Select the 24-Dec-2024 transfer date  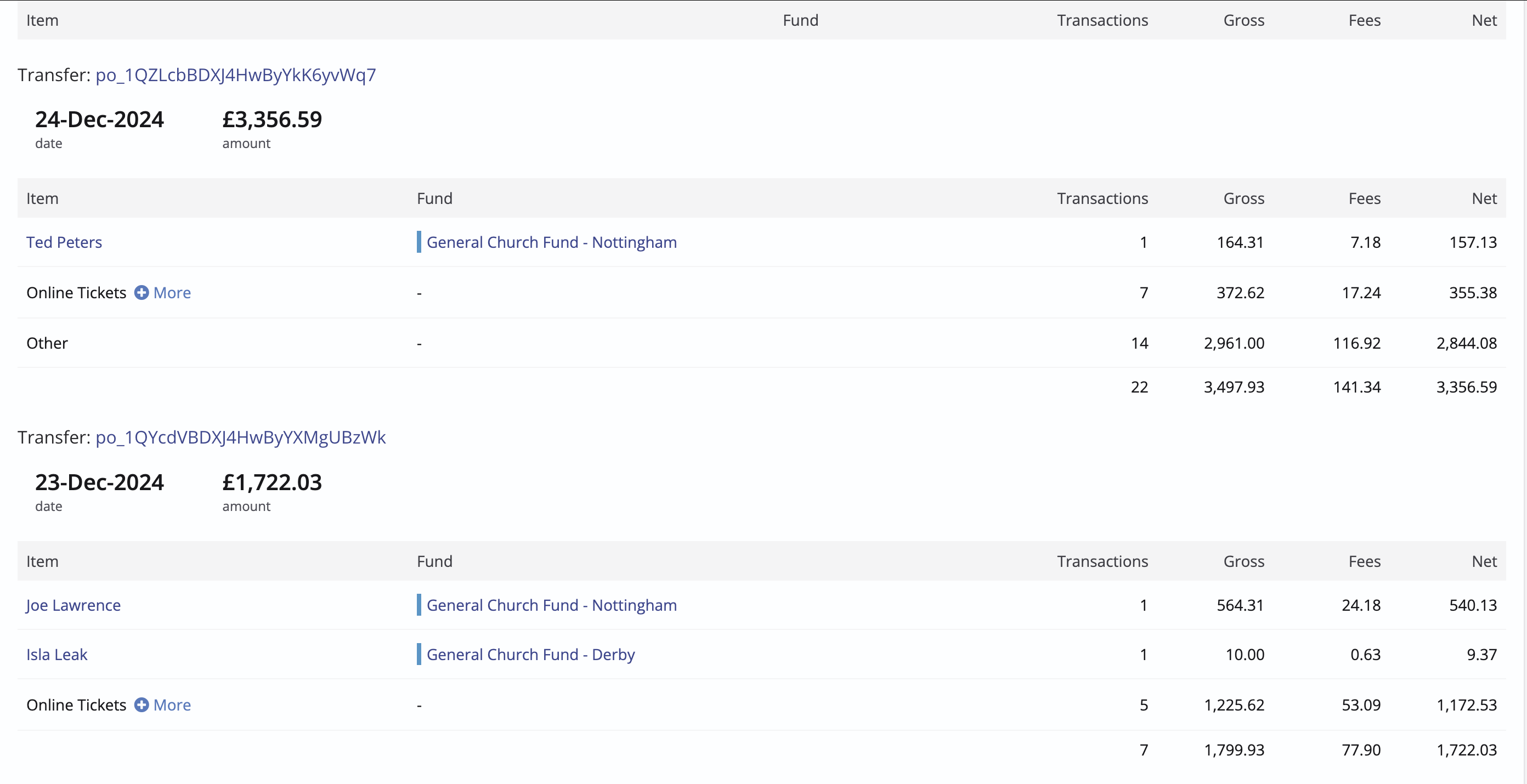point(100,119)
